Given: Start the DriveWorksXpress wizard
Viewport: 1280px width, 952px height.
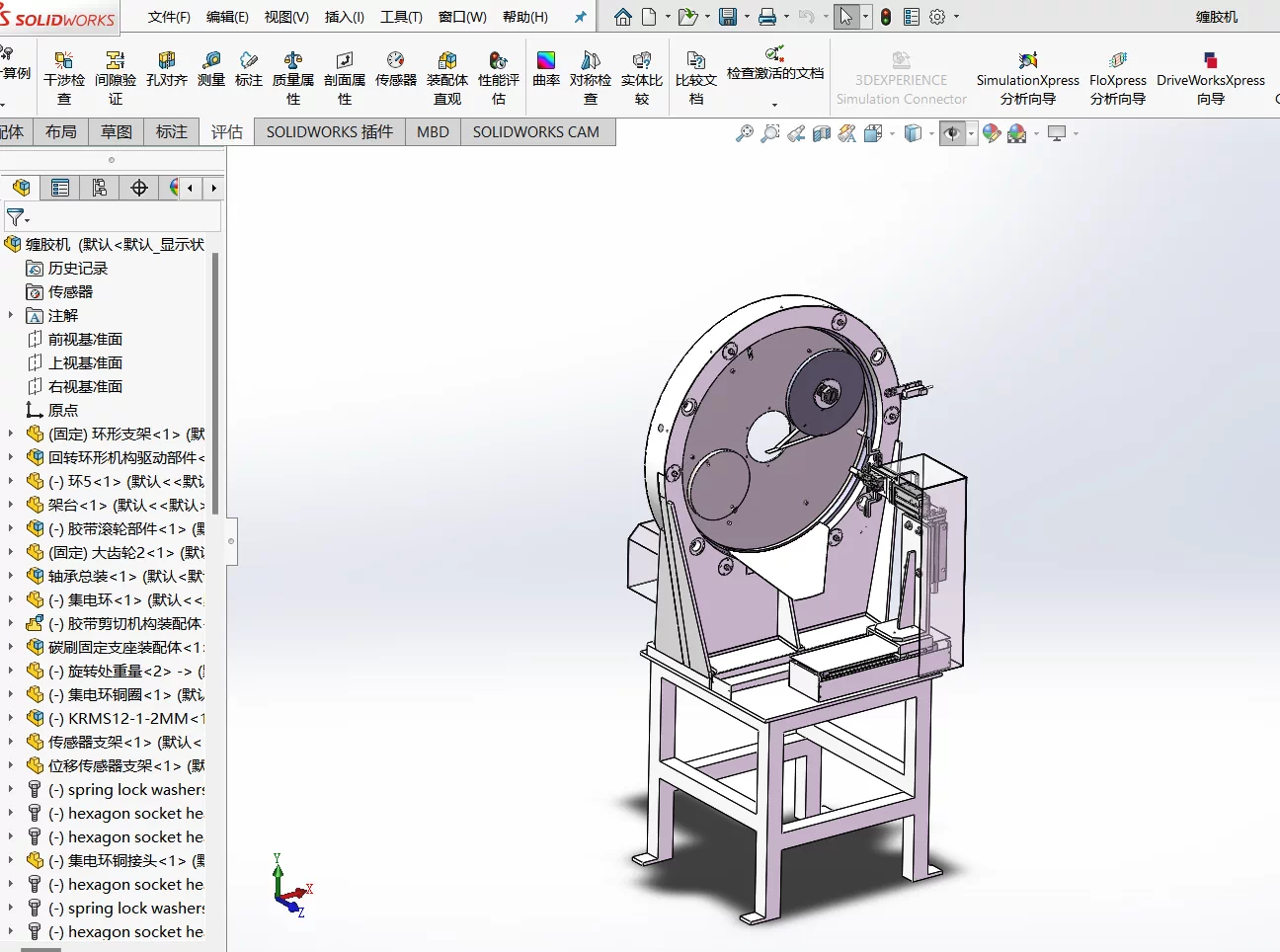Looking at the screenshot, I should tap(1211, 78).
